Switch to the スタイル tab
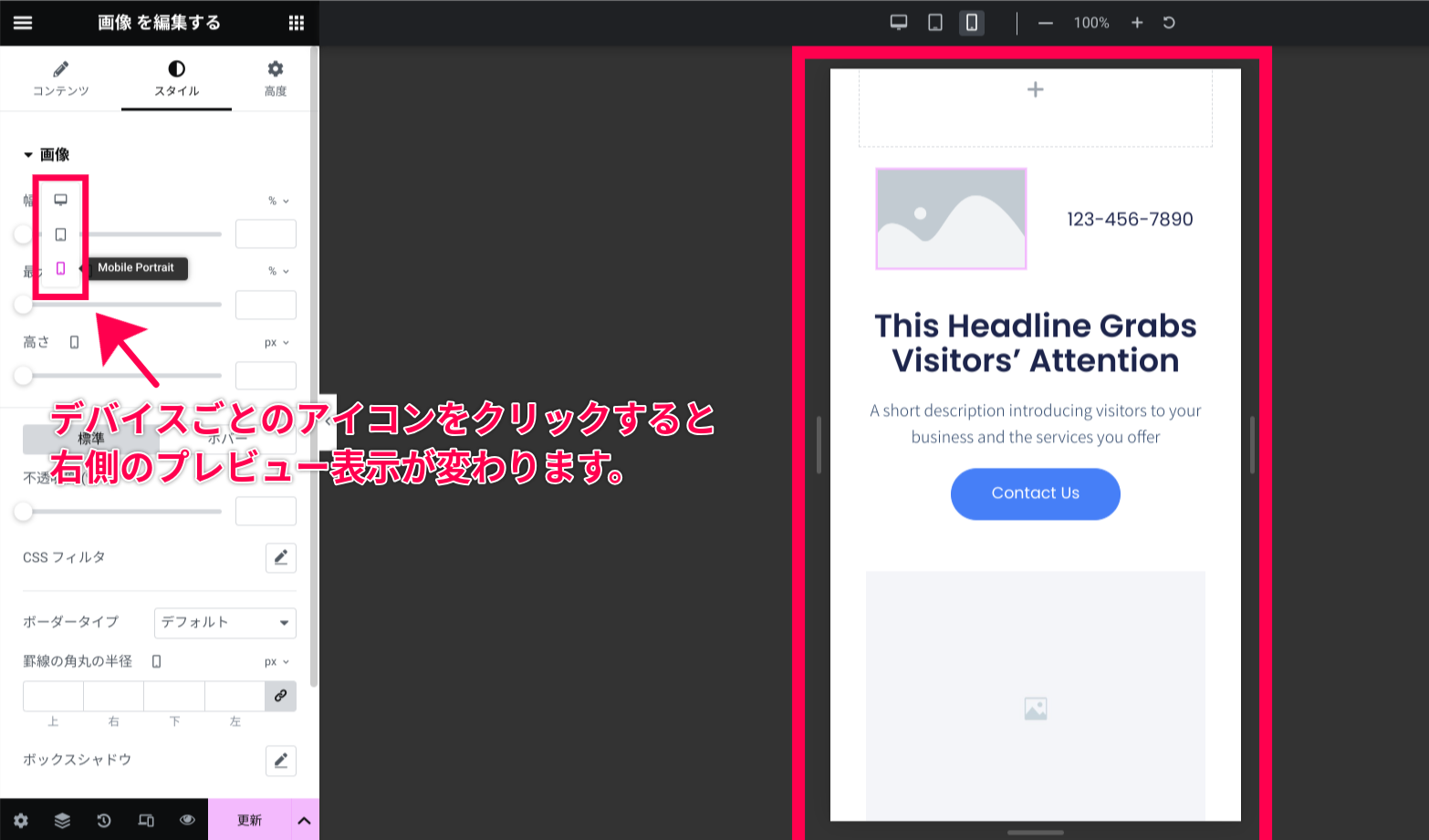Viewport: 1429px width, 840px height. (176, 78)
